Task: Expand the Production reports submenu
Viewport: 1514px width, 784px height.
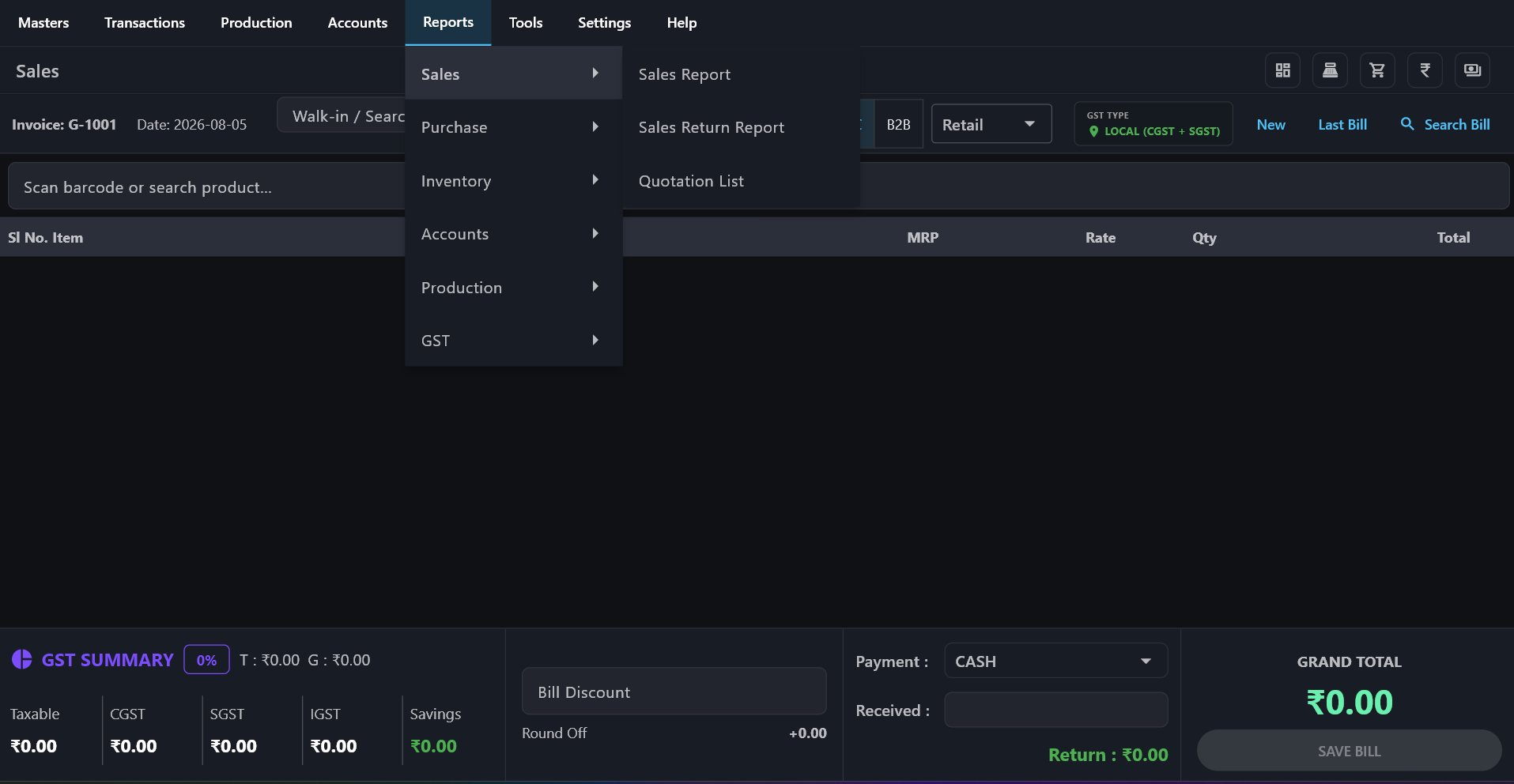Action: (513, 287)
